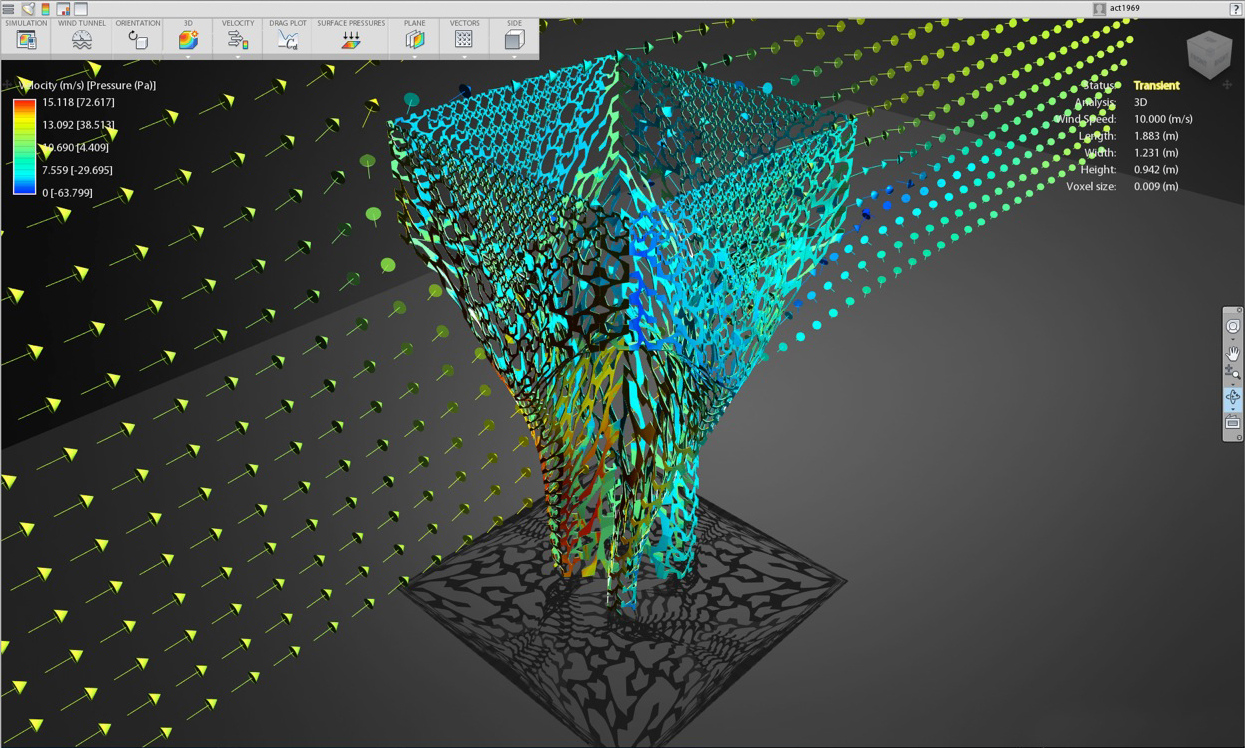The image size is (1245, 748).
Task: Expand the Side dropdown arrow
Action: [514, 56]
